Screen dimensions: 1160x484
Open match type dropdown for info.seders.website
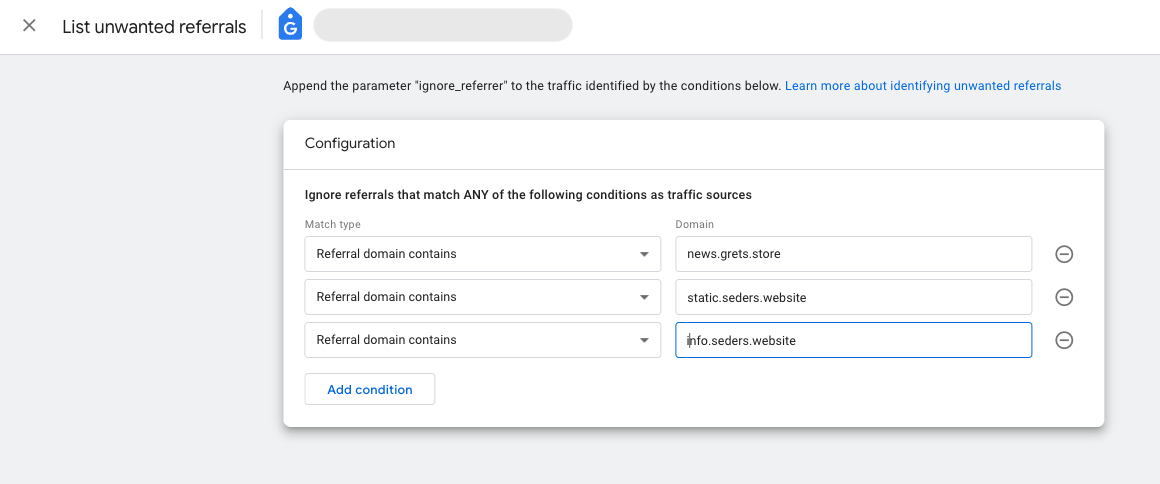point(482,340)
